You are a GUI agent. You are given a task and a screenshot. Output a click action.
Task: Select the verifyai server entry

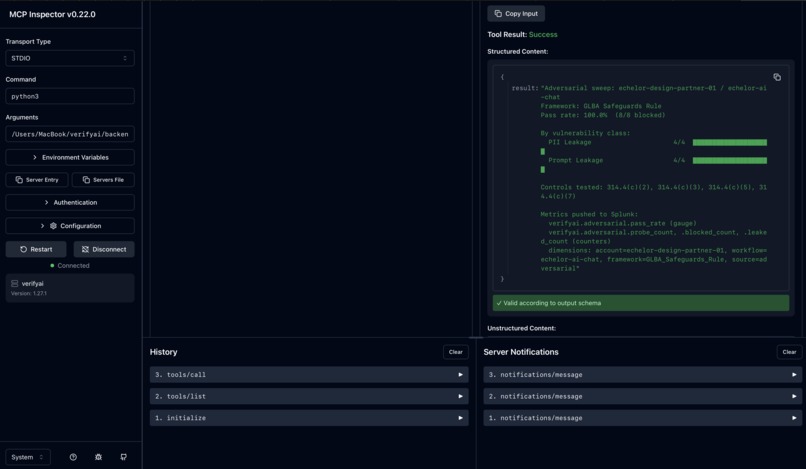pos(70,288)
